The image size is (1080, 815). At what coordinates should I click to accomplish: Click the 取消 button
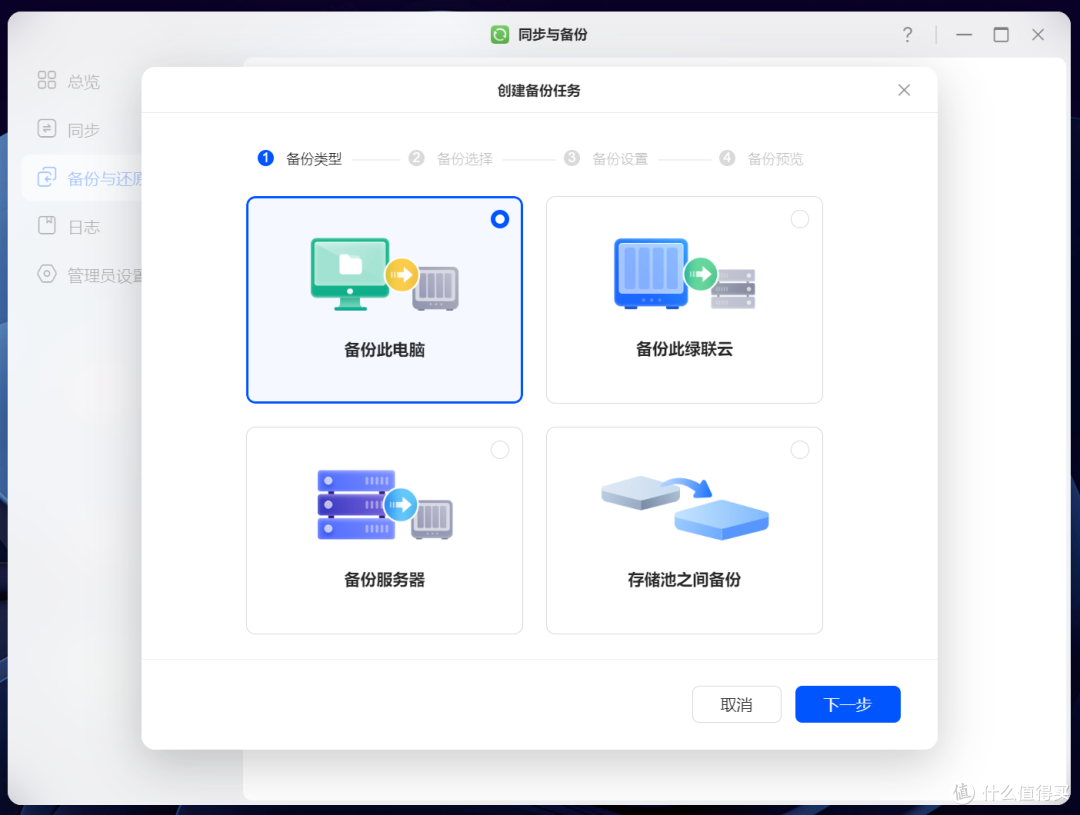(736, 704)
